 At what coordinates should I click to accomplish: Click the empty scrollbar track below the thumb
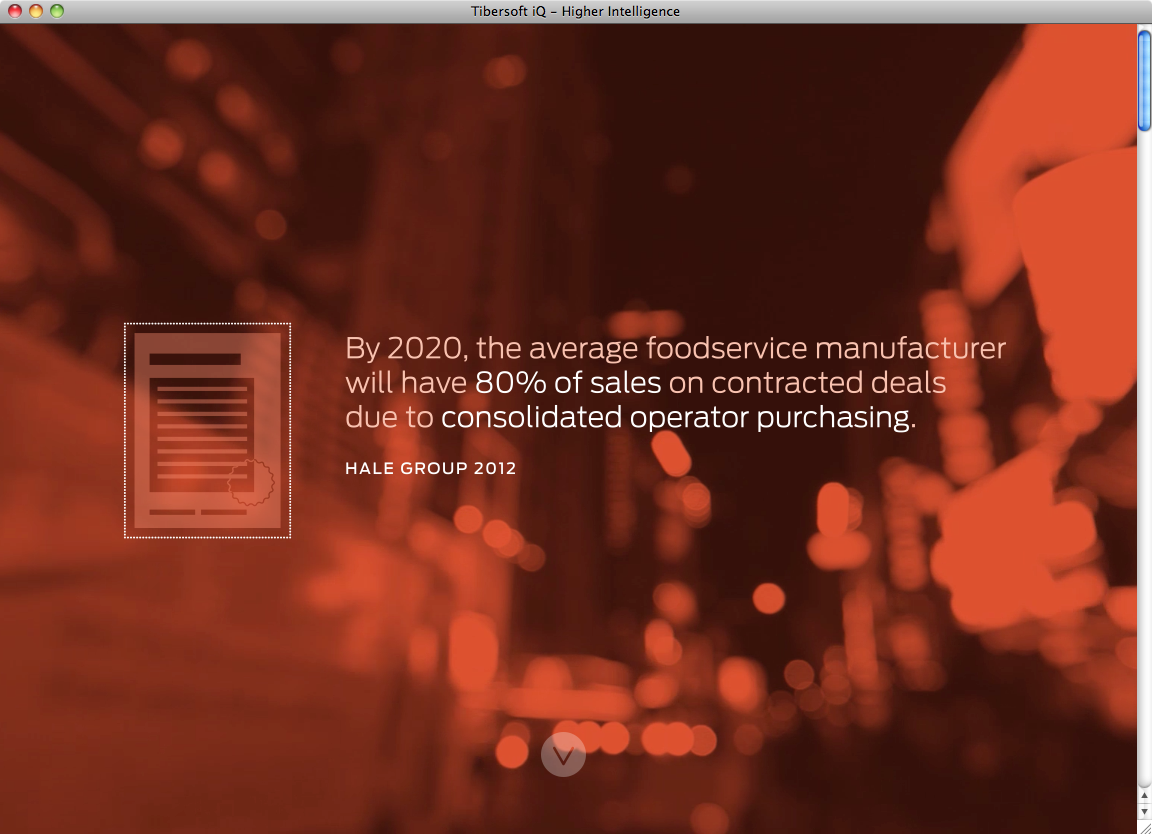[1144, 450]
